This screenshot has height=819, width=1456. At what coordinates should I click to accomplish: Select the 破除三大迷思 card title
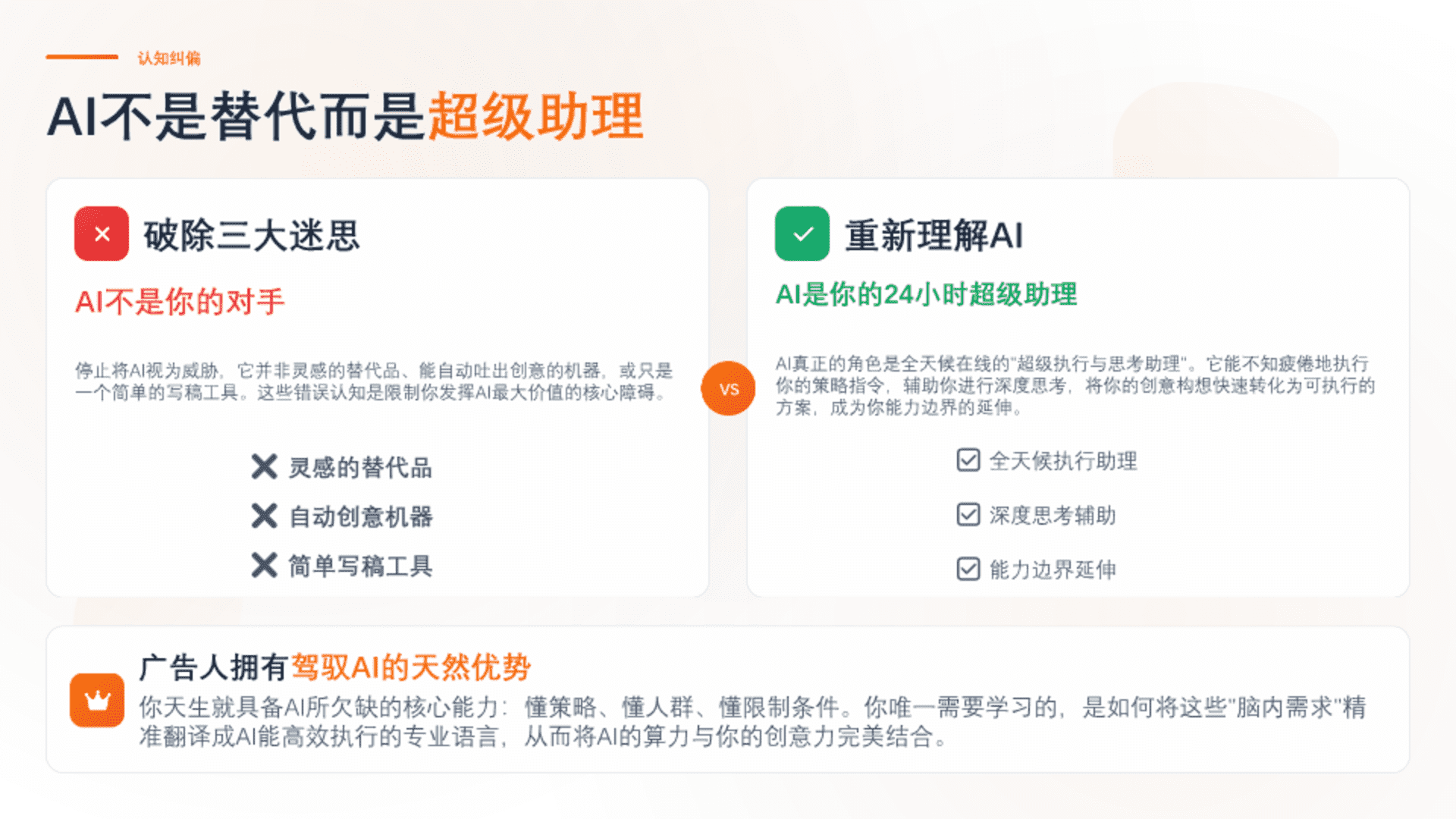point(252,235)
